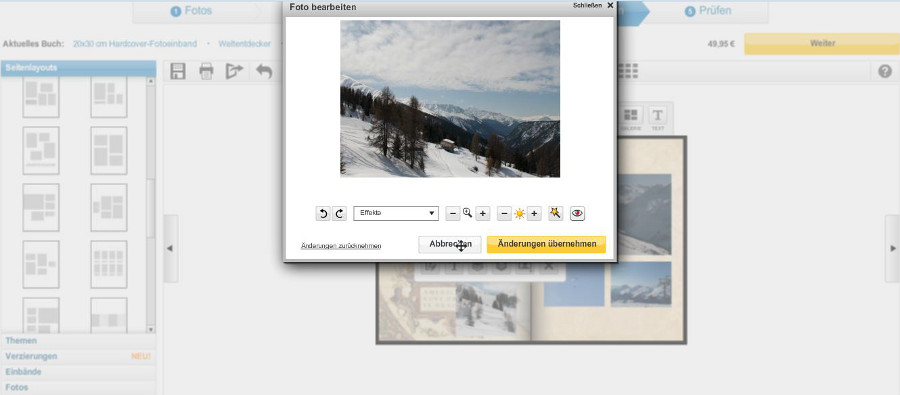The width and height of the screenshot is (900, 395).
Task: Go to the previous page with the left arrow
Action: 170,248
